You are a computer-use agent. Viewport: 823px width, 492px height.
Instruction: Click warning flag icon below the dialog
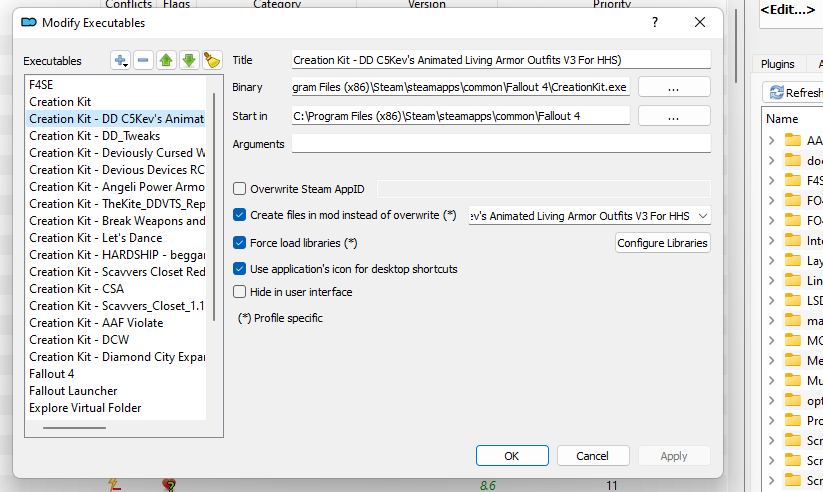pyautogui.click(x=168, y=485)
